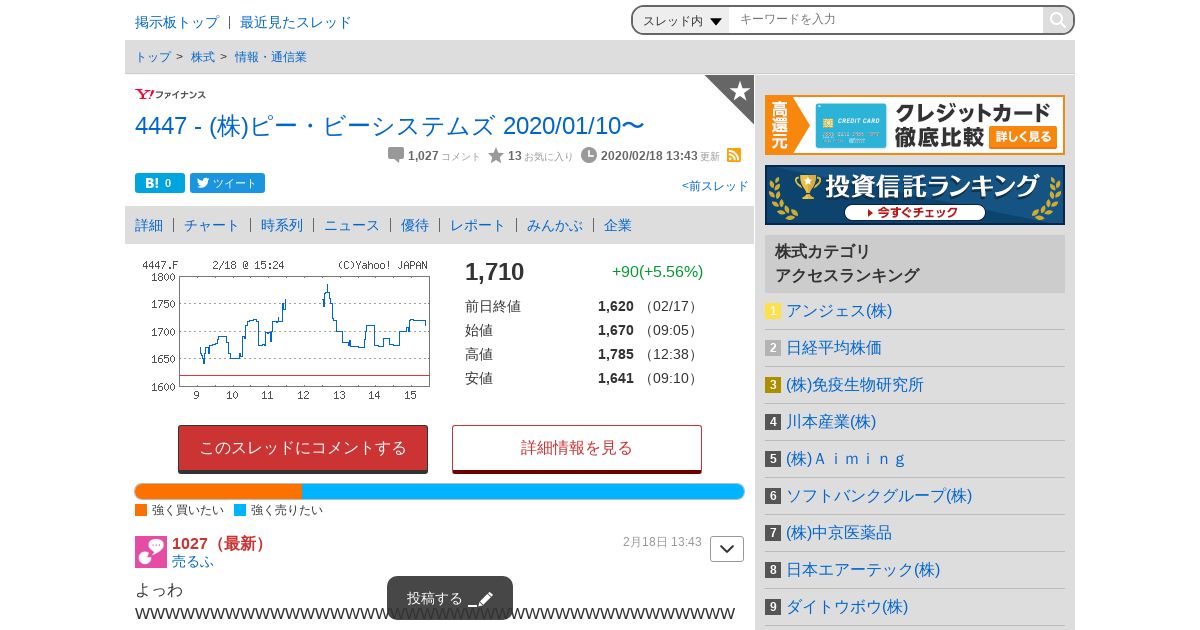Go to <前スレッド link
The width and height of the screenshot is (1200, 630).
click(715, 186)
